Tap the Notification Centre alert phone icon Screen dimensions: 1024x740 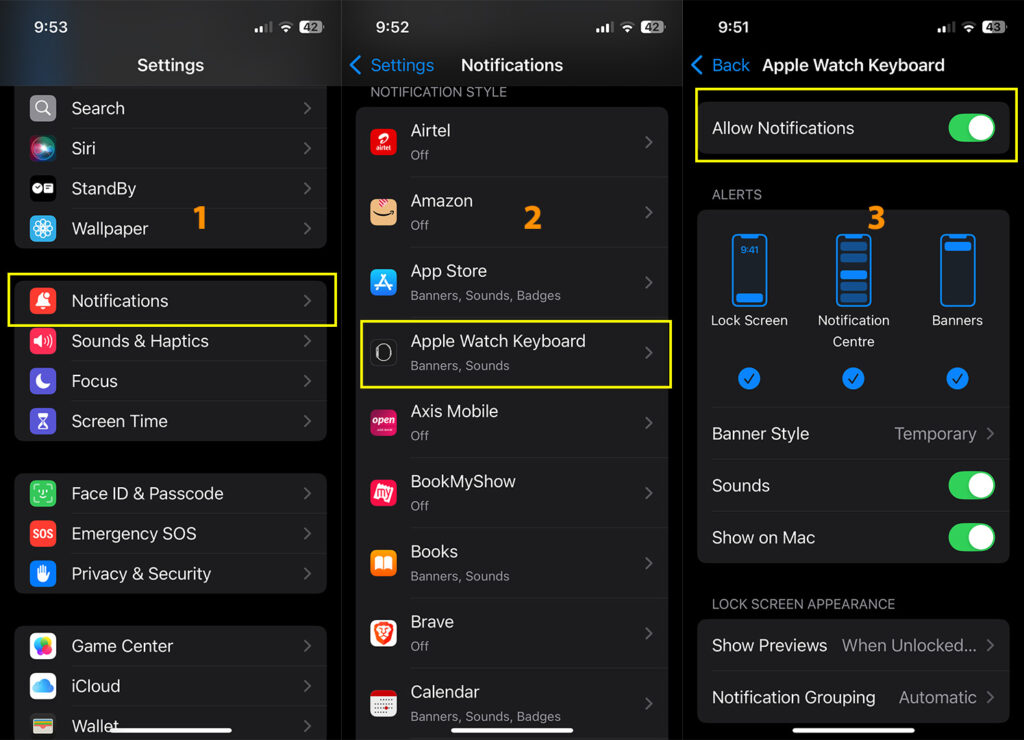pyautogui.click(x=854, y=270)
